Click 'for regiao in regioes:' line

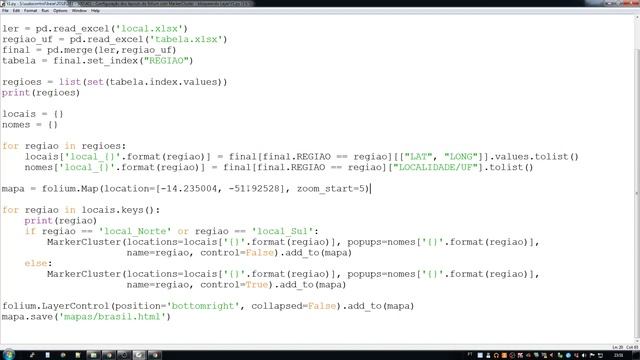click(64, 146)
